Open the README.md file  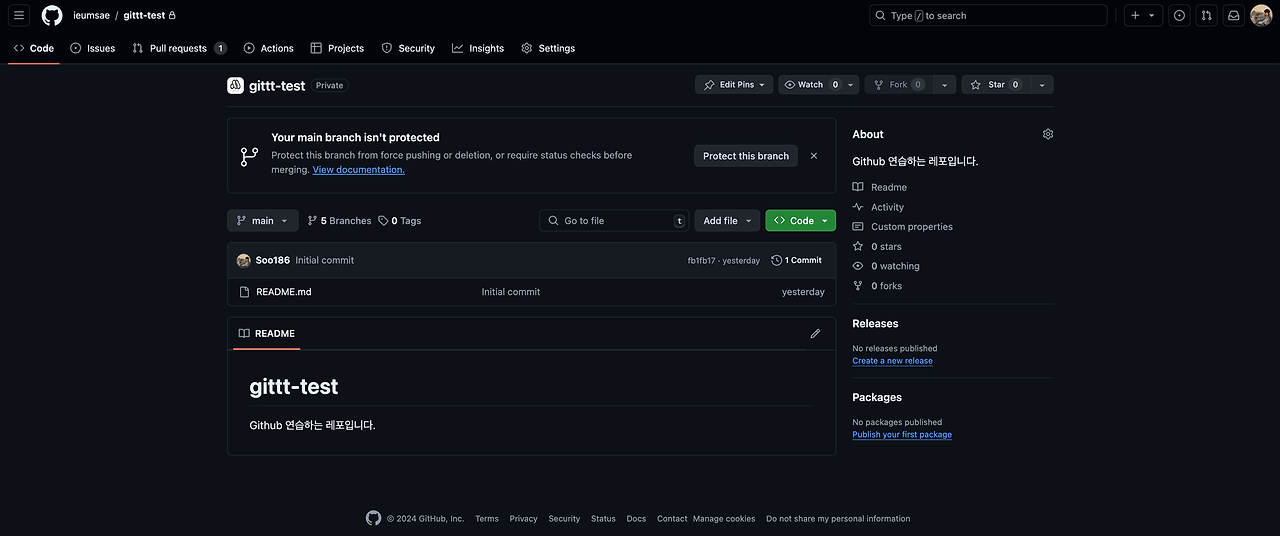click(284, 292)
